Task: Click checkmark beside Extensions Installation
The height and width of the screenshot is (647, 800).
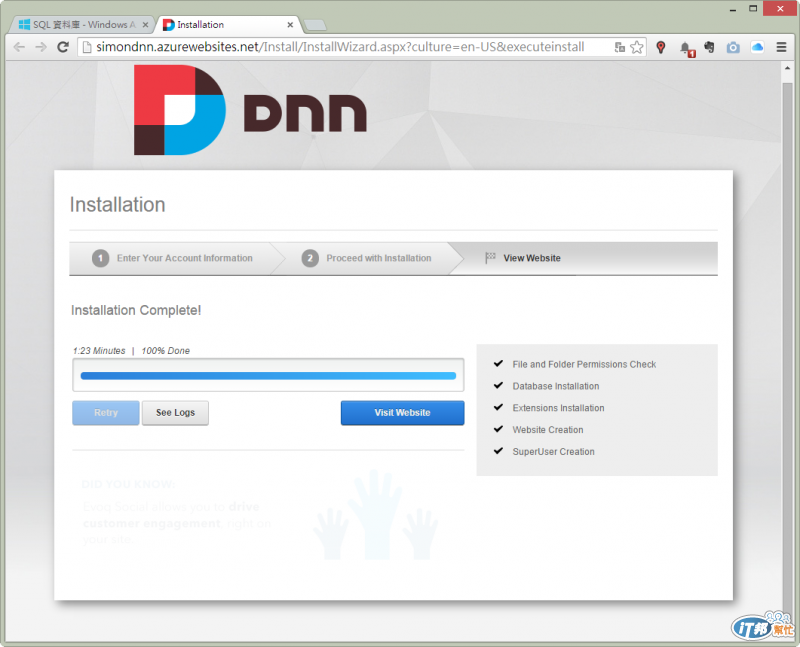Action: pos(498,407)
